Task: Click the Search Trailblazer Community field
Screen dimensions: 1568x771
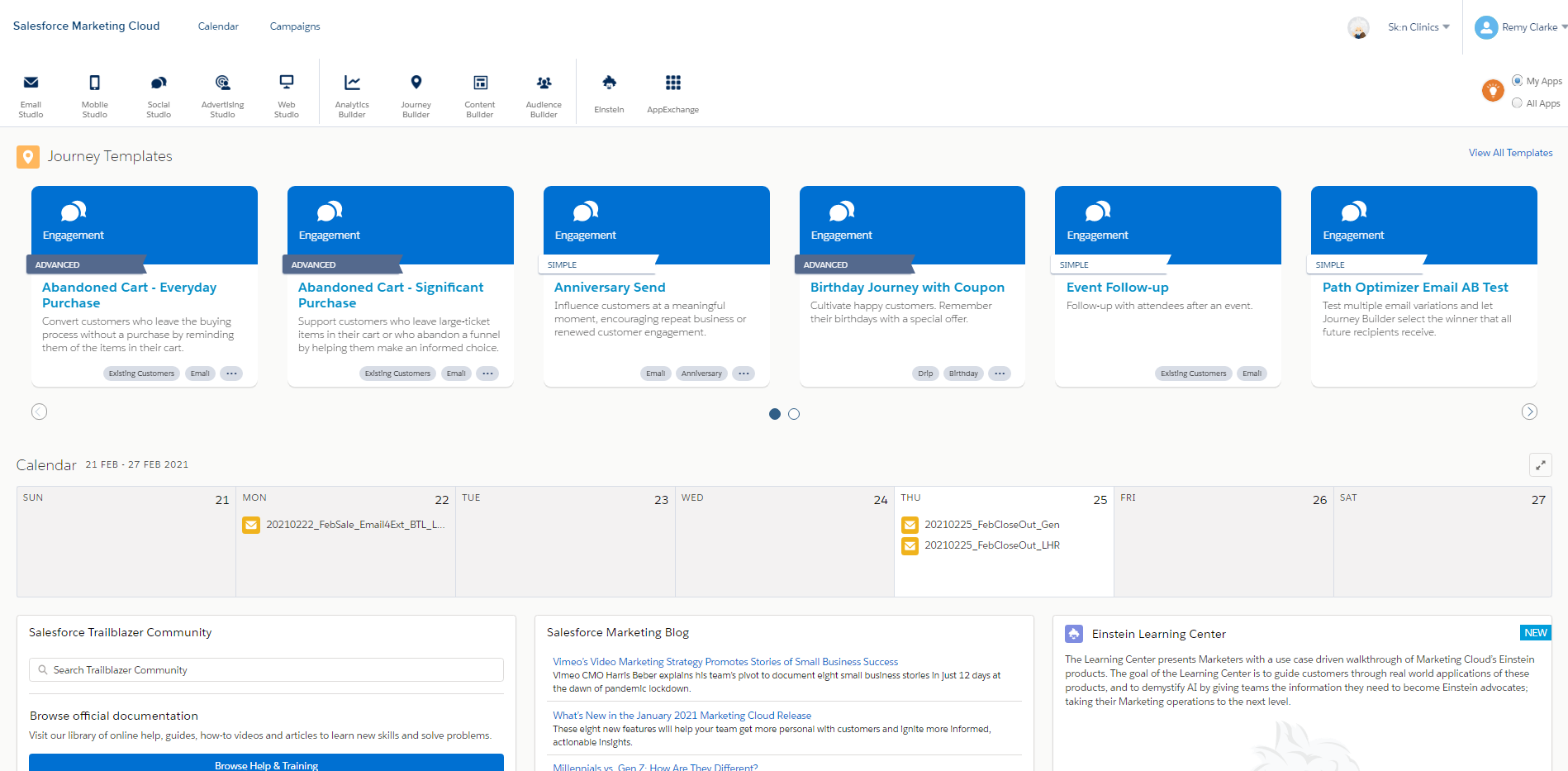Action: (266, 670)
